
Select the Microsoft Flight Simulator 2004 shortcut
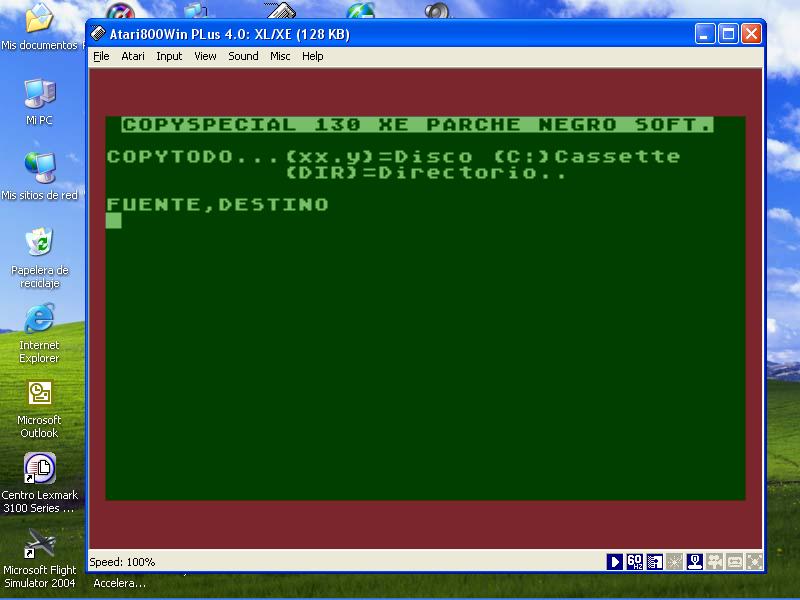pyautogui.click(x=39, y=558)
